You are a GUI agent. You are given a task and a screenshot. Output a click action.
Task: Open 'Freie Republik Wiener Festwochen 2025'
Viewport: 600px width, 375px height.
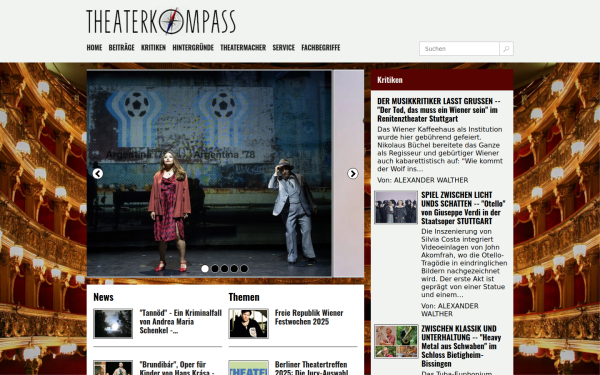click(309, 317)
